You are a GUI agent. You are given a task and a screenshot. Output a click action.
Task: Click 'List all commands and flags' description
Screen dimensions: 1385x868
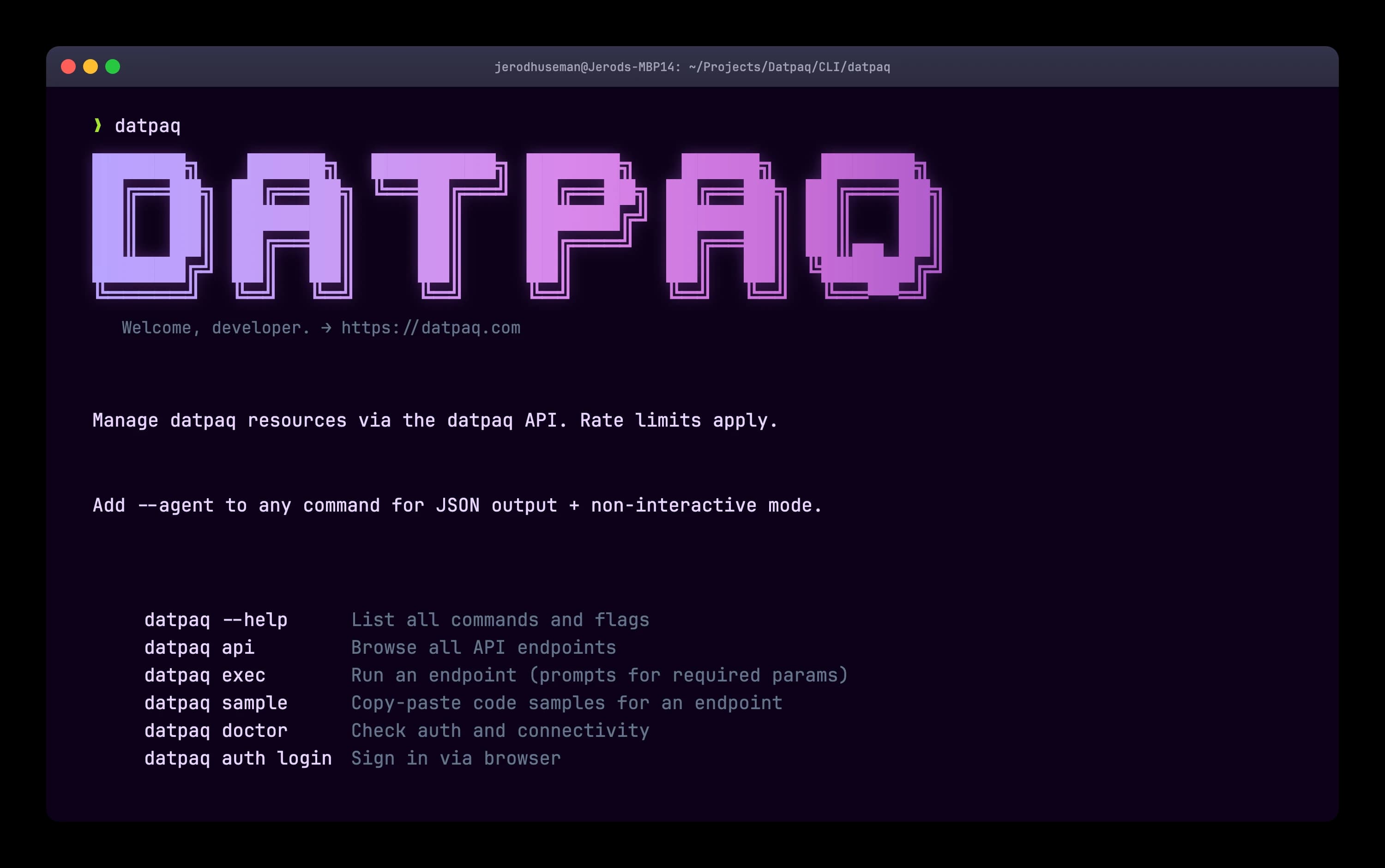[x=500, y=620]
